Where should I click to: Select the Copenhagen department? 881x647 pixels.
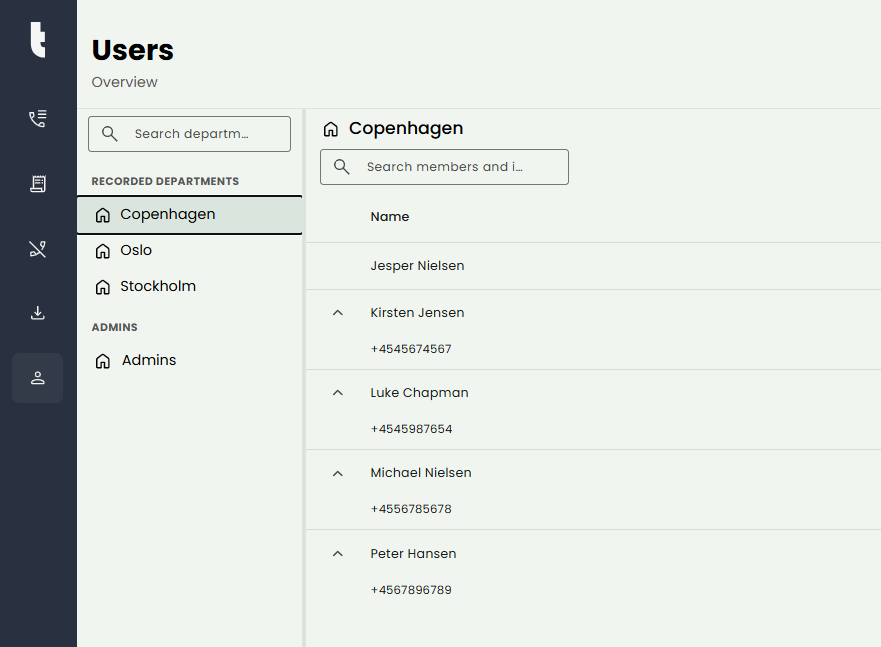pyautogui.click(x=190, y=215)
